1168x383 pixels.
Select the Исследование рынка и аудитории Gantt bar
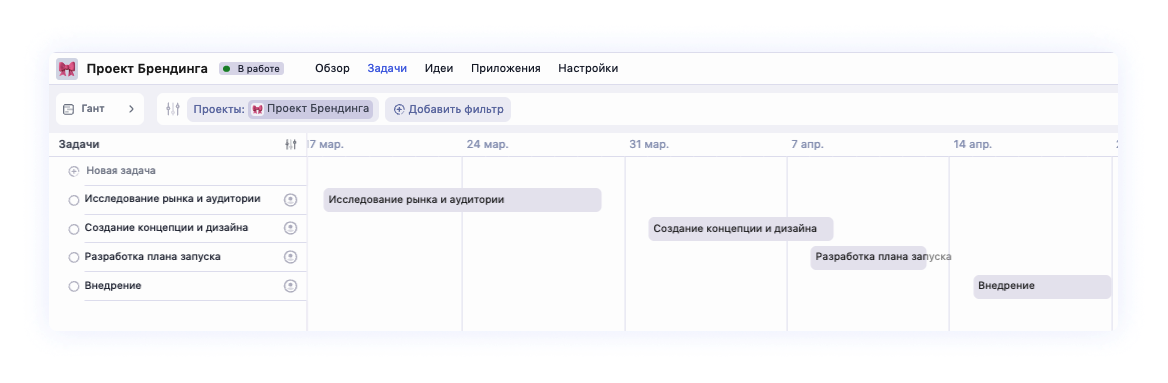click(x=462, y=200)
